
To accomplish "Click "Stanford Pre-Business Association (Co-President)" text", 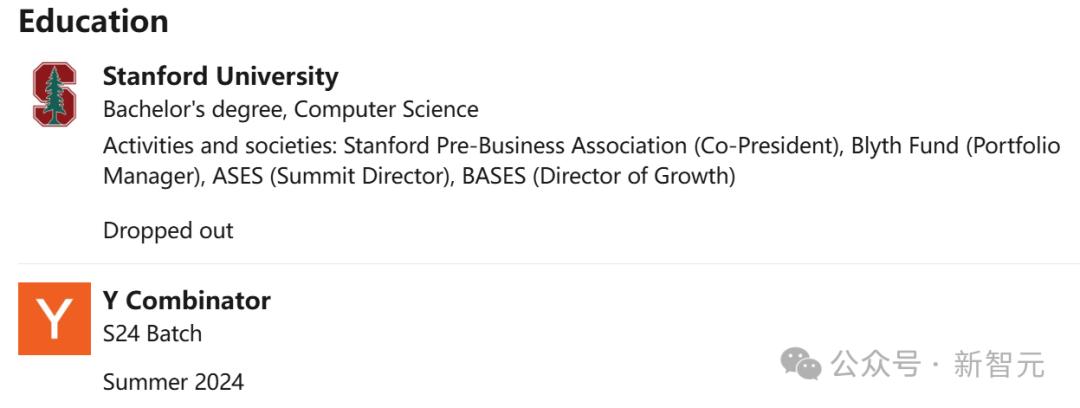I will [591, 145].
